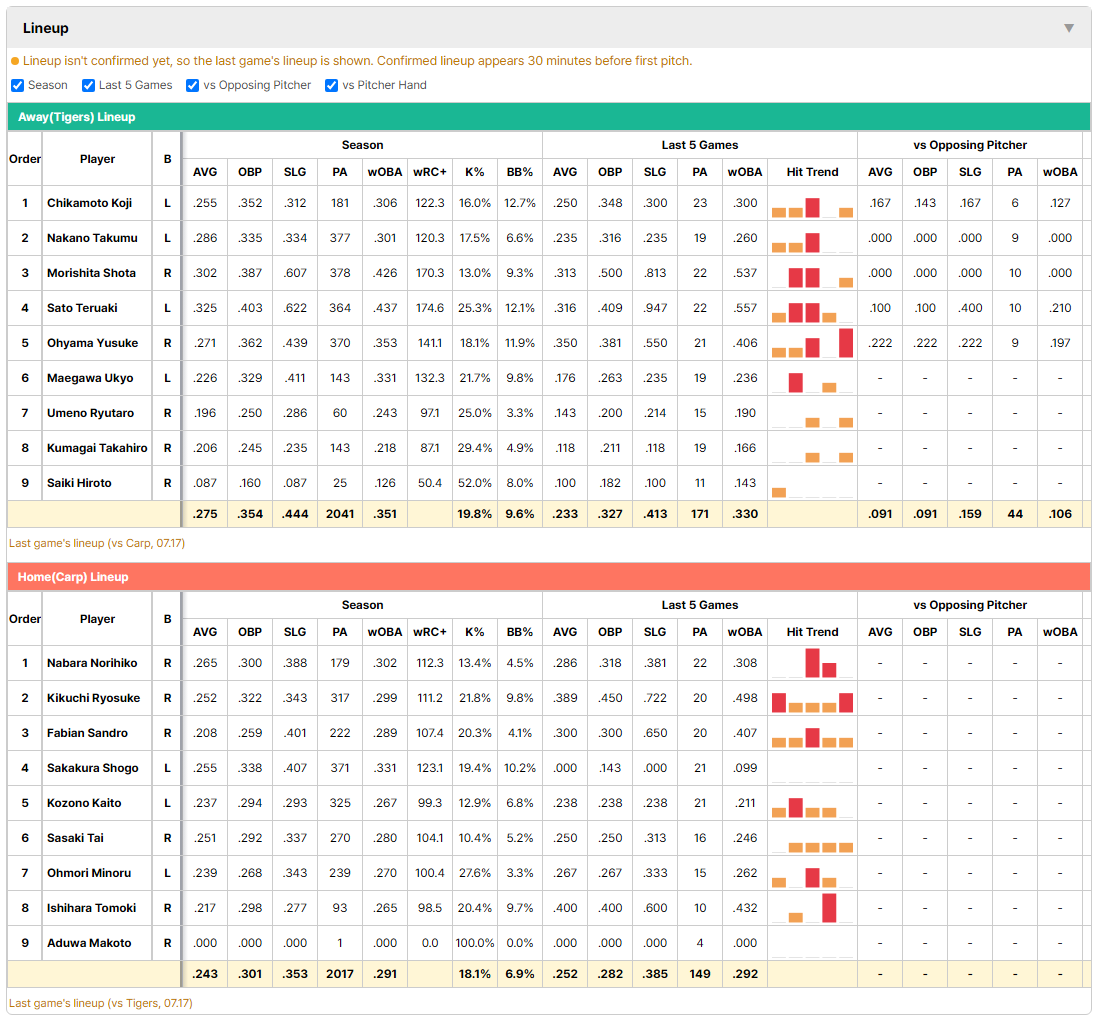This screenshot has height=1021, width=1098.
Task: Click Carp table Hit Trend column header
Action: 812,632
